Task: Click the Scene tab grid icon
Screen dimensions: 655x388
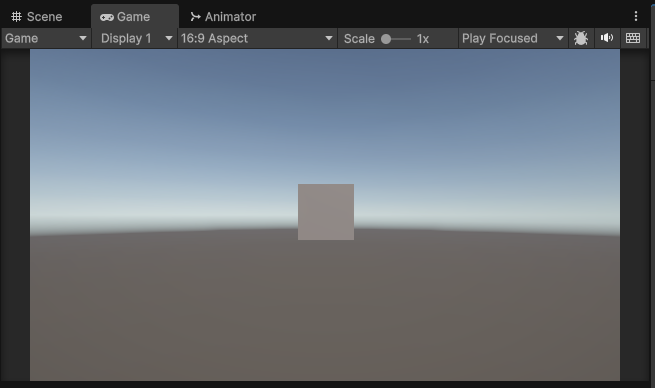Action: tap(16, 17)
